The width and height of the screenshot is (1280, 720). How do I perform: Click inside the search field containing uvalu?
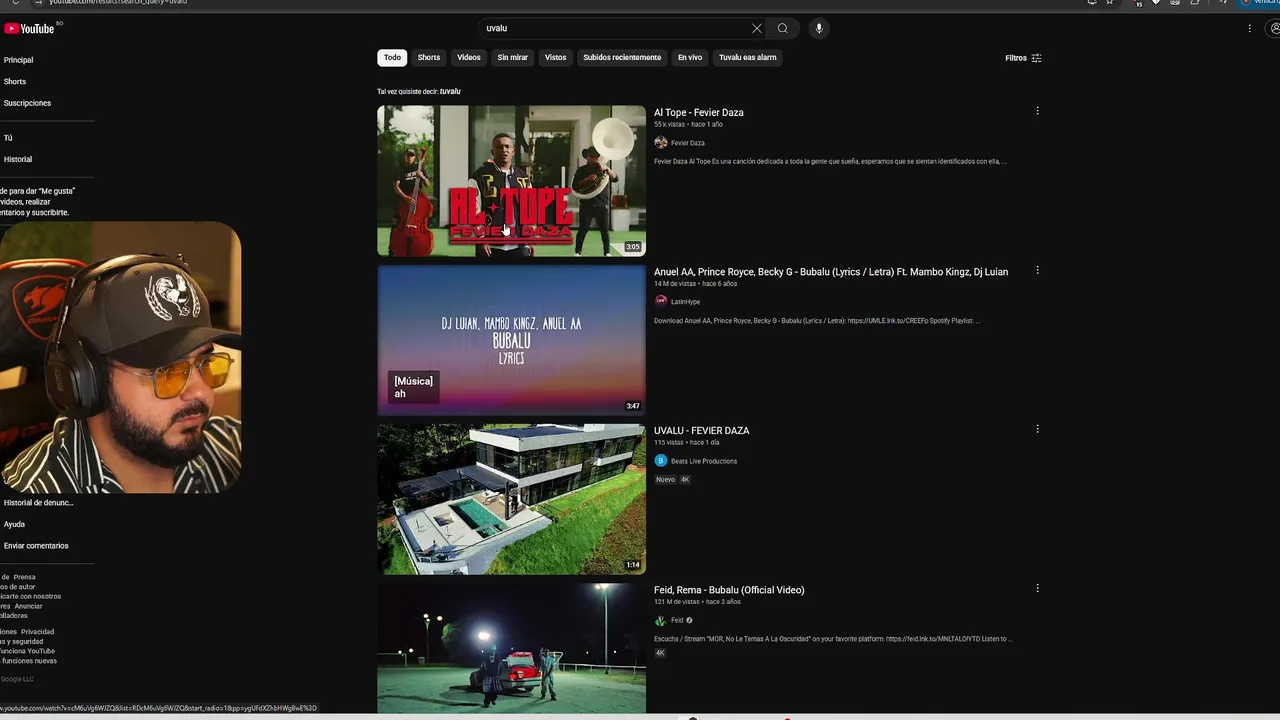[x=615, y=28]
